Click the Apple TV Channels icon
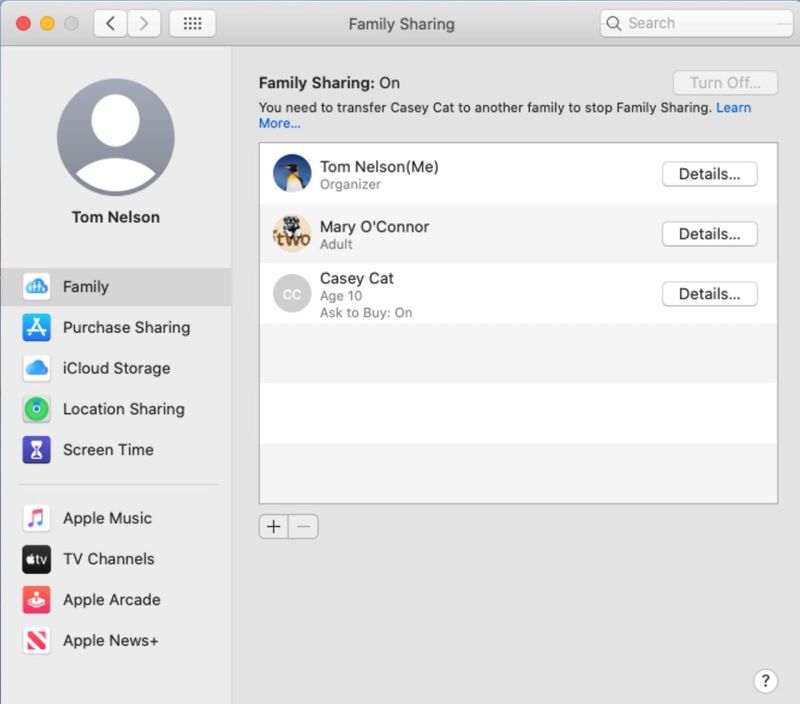 tap(36, 559)
